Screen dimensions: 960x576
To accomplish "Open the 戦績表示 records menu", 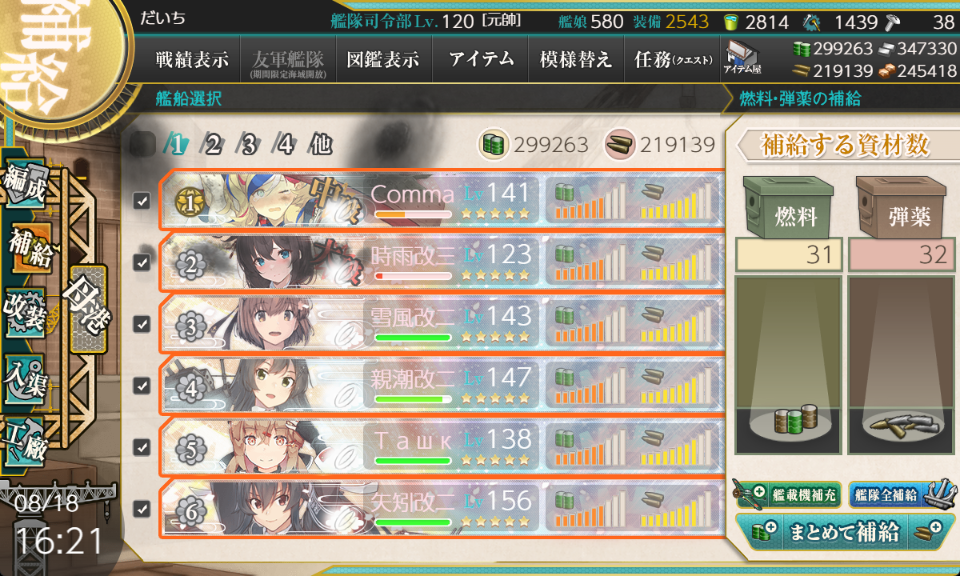I will coord(192,59).
